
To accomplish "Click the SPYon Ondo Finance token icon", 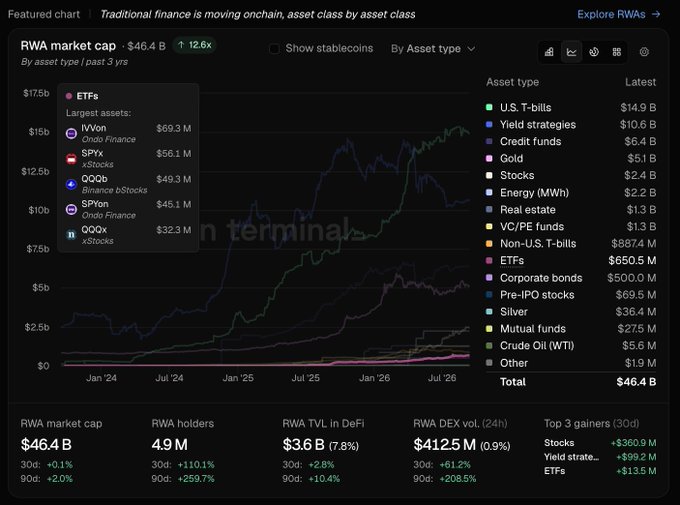I will [71, 210].
